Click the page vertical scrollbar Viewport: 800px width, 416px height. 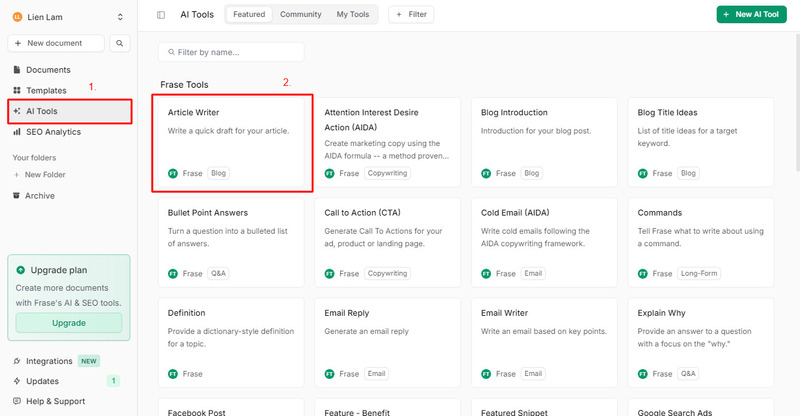(796, 102)
